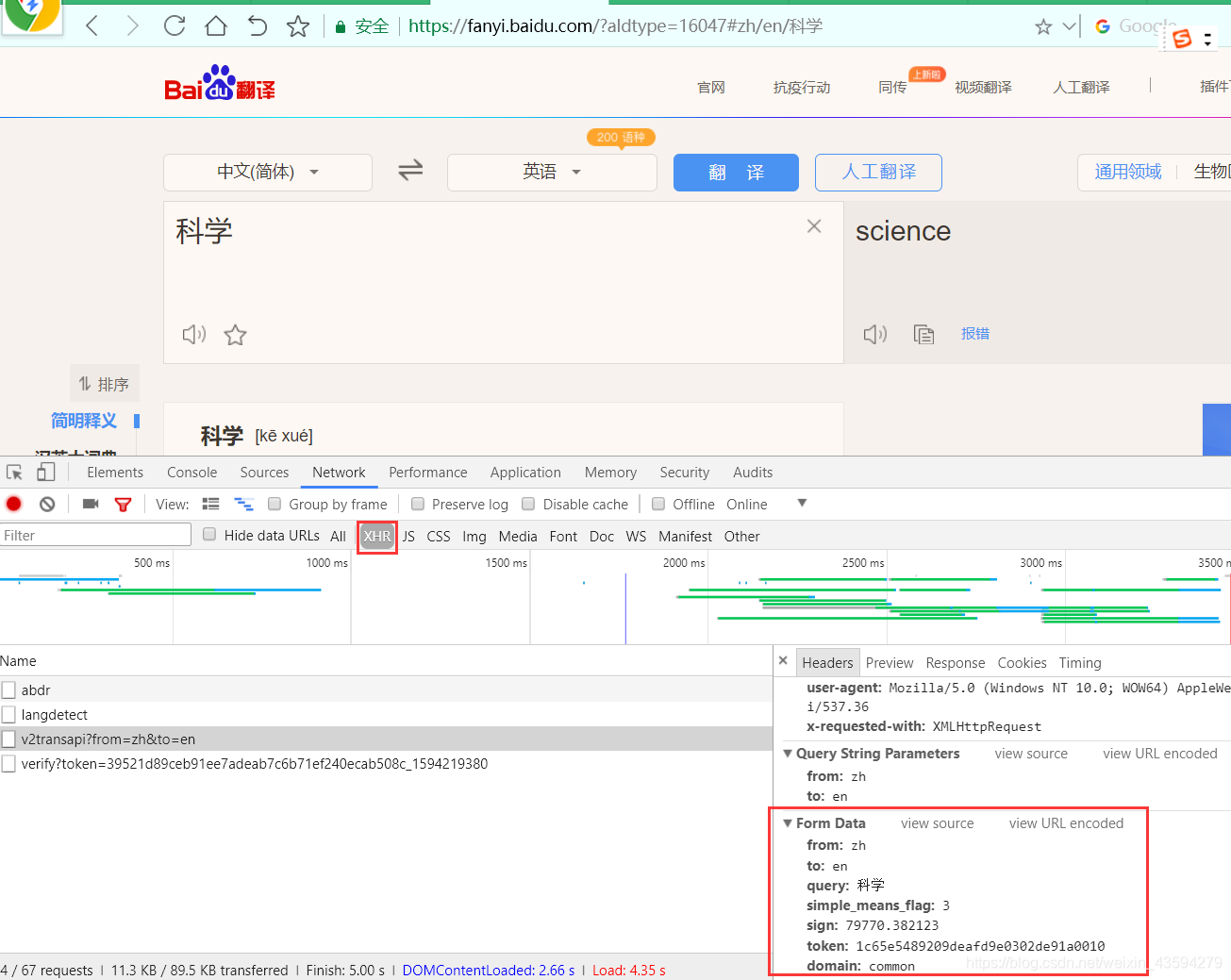Bookmark page with star icon left of address
Screen dimensions: 1231x980
tap(298, 25)
